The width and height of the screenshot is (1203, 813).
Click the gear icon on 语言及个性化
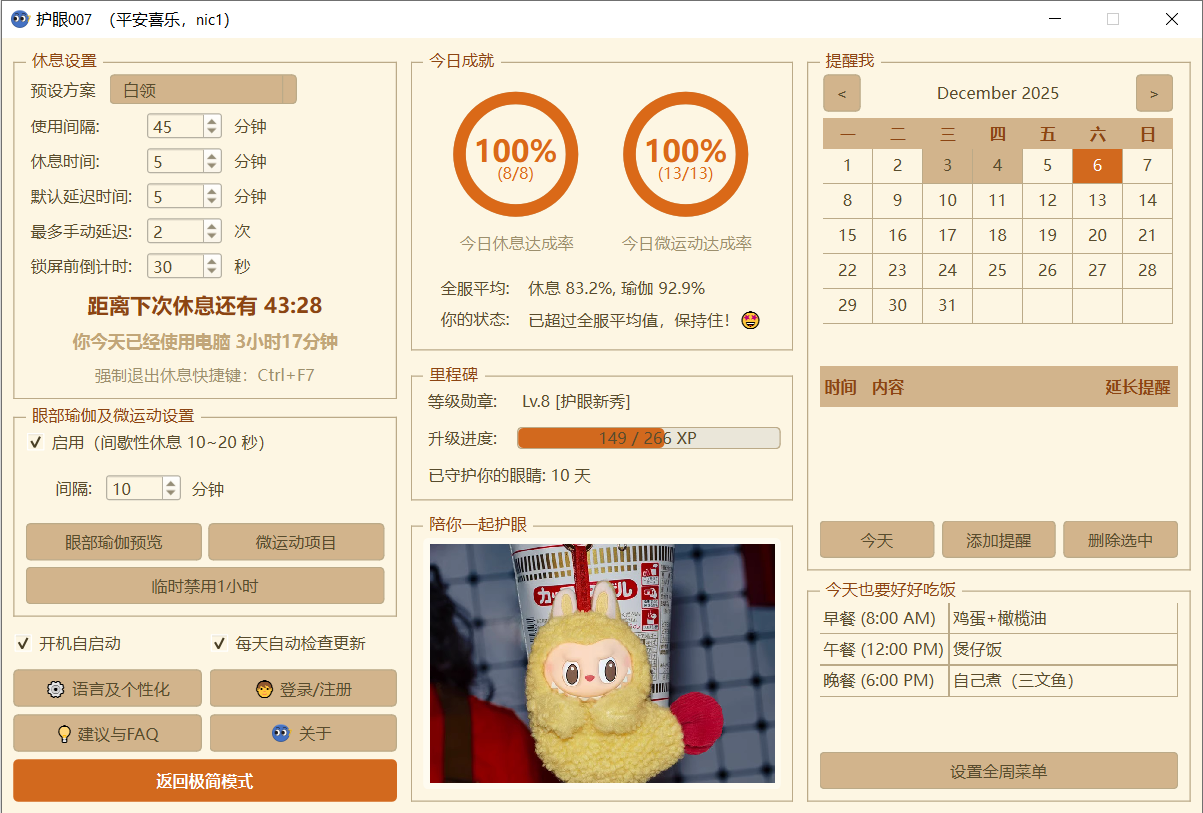click(56, 689)
